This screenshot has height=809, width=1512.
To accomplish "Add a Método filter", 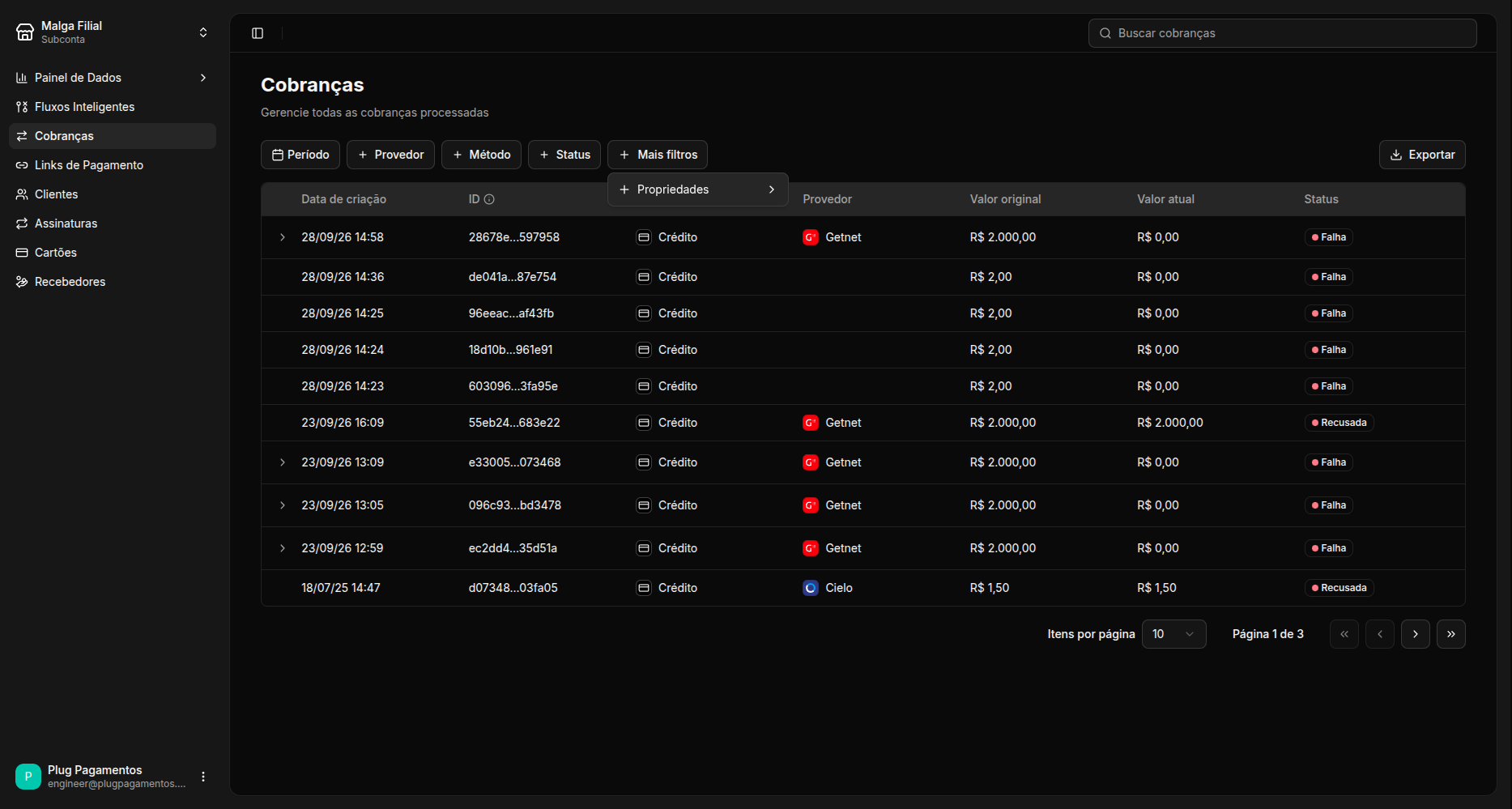I will tap(481, 155).
